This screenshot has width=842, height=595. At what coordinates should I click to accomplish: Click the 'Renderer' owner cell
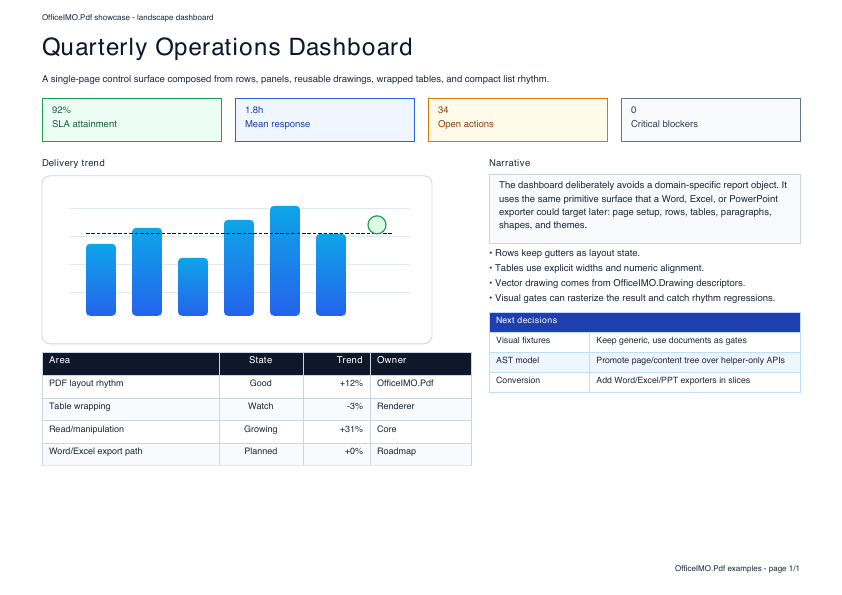pyautogui.click(x=421, y=409)
